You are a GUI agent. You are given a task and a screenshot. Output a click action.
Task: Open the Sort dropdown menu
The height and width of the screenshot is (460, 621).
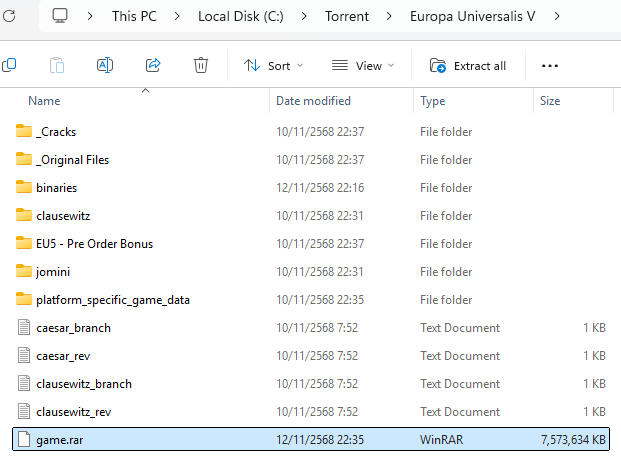(273, 65)
